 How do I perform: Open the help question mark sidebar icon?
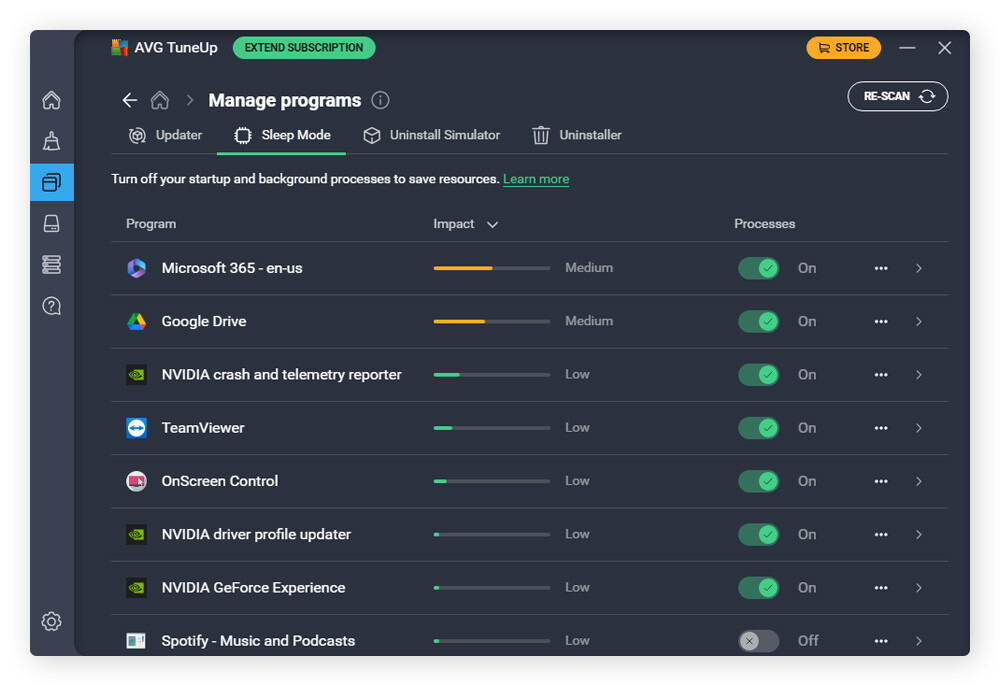[x=52, y=306]
